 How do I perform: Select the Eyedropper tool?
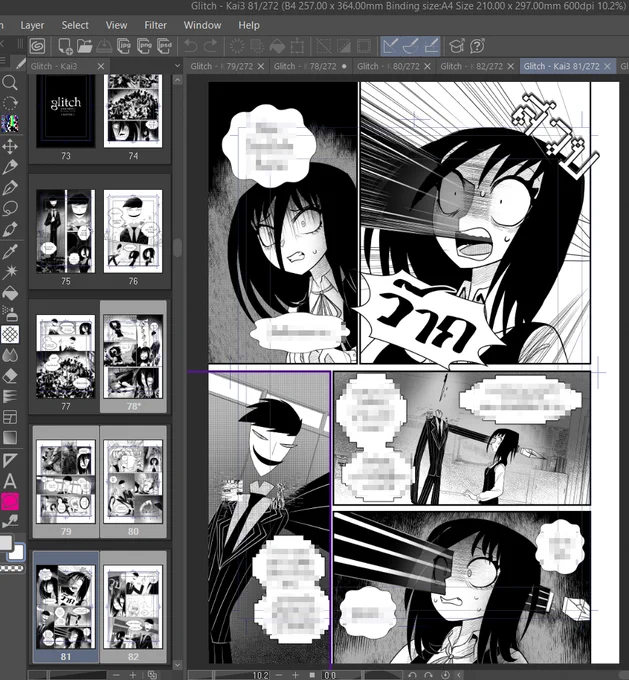tap(10, 251)
